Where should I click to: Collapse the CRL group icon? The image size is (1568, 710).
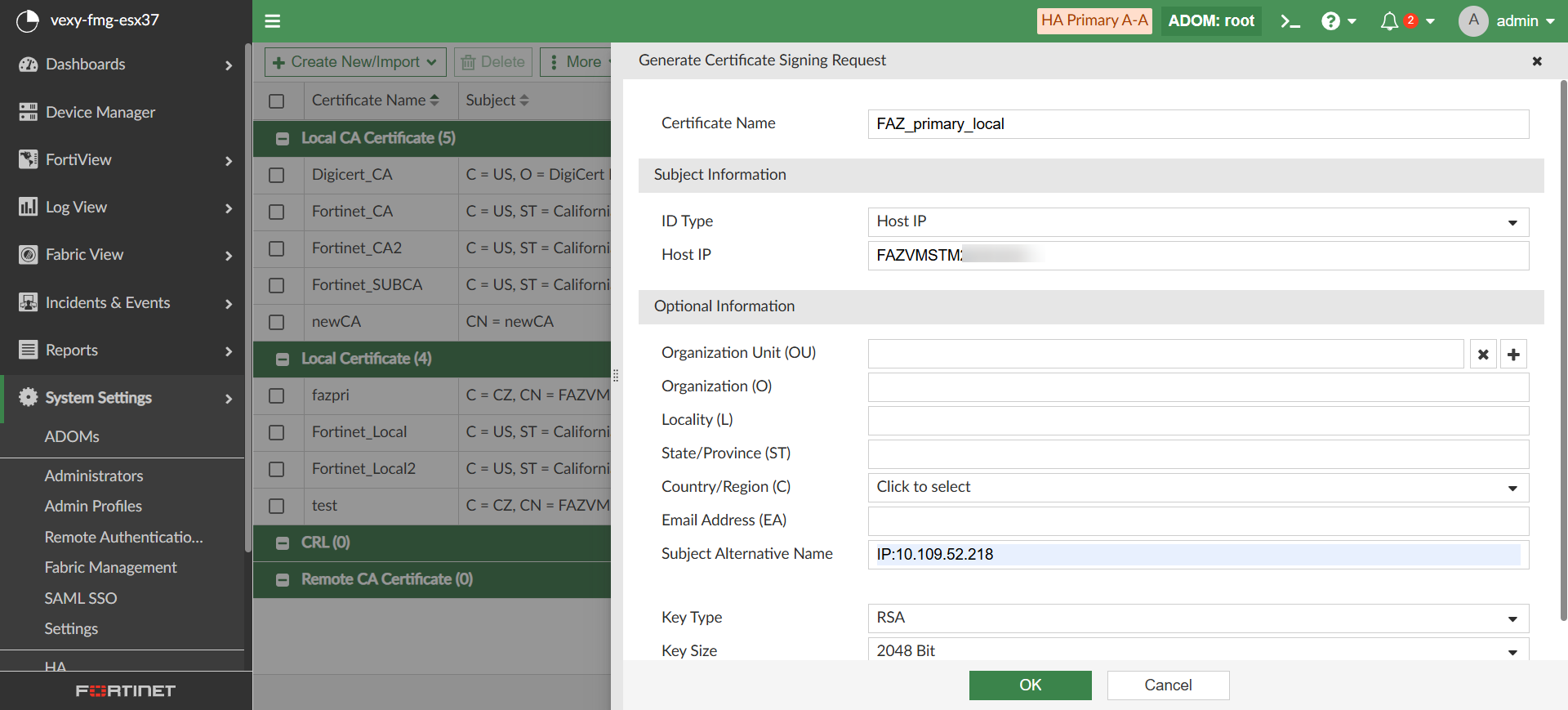tap(283, 543)
